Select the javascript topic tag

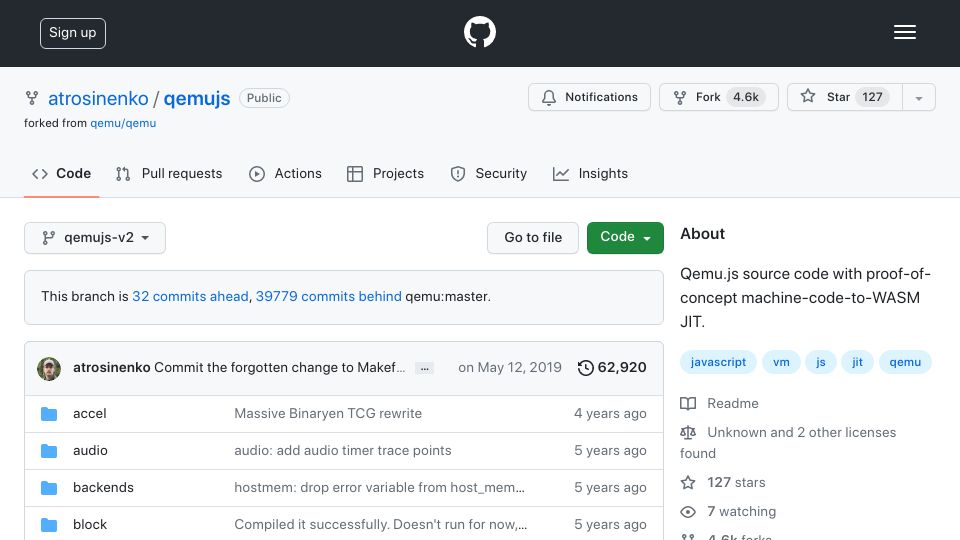(x=718, y=362)
